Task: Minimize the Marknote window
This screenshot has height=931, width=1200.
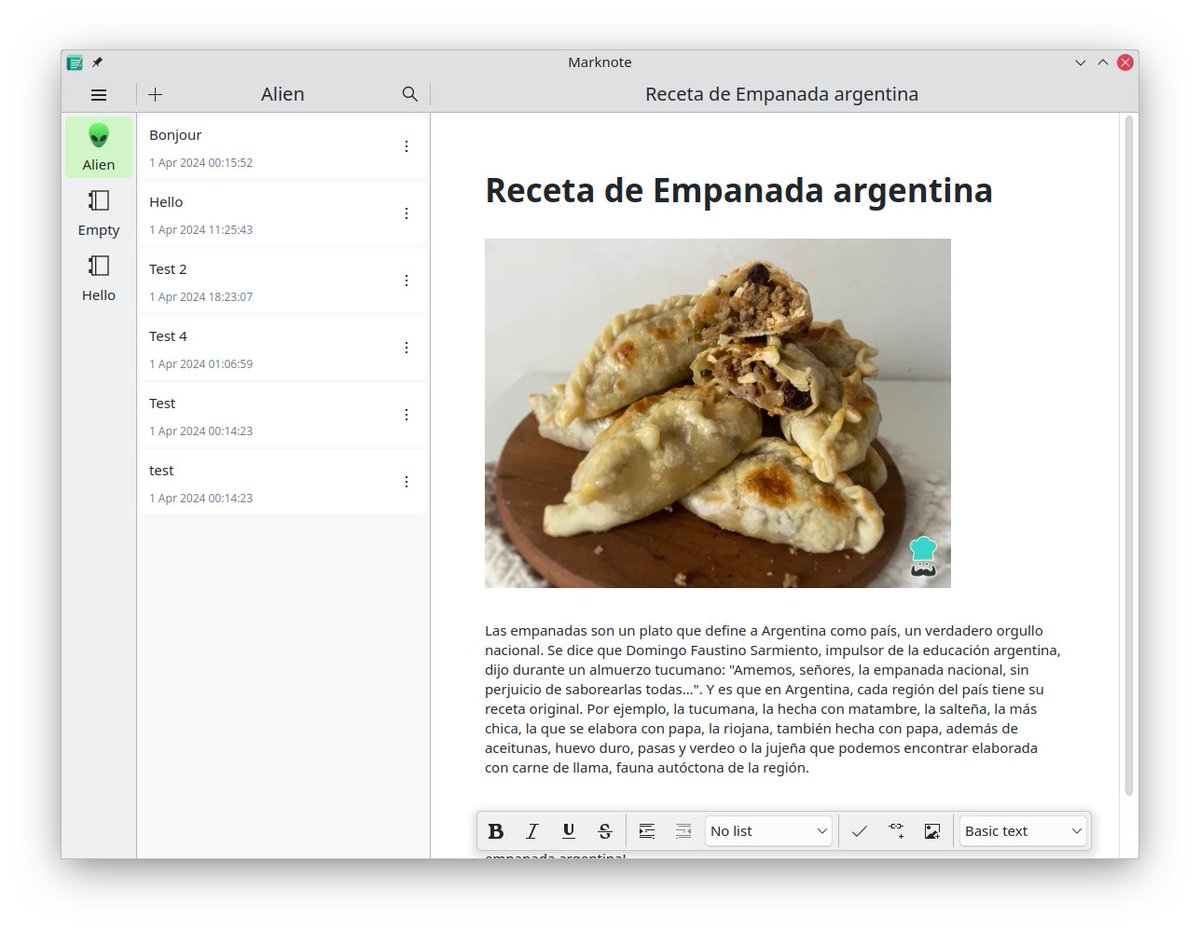Action: click(1081, 63)
